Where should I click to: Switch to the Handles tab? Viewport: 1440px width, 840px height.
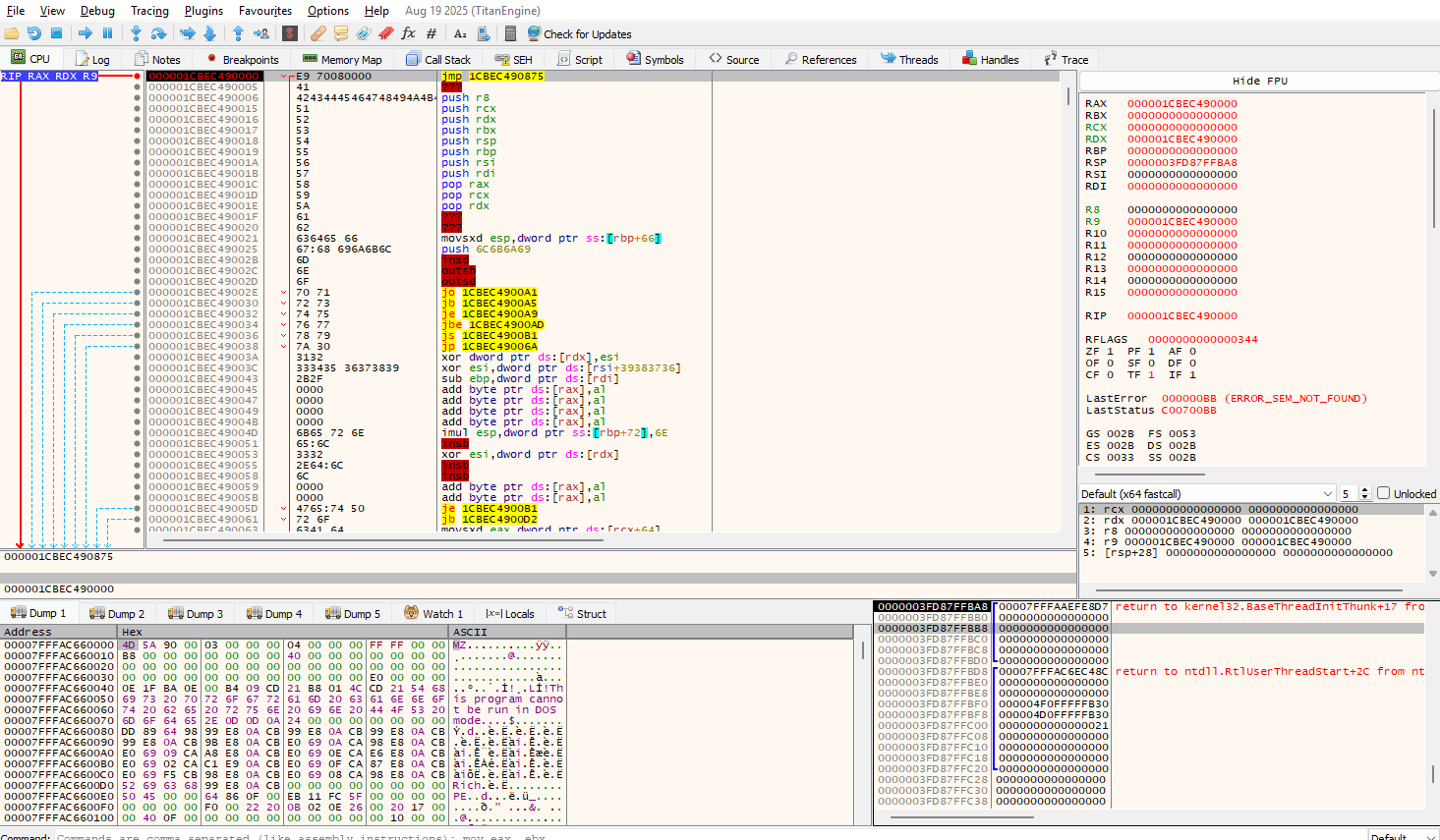coord(991,59)
